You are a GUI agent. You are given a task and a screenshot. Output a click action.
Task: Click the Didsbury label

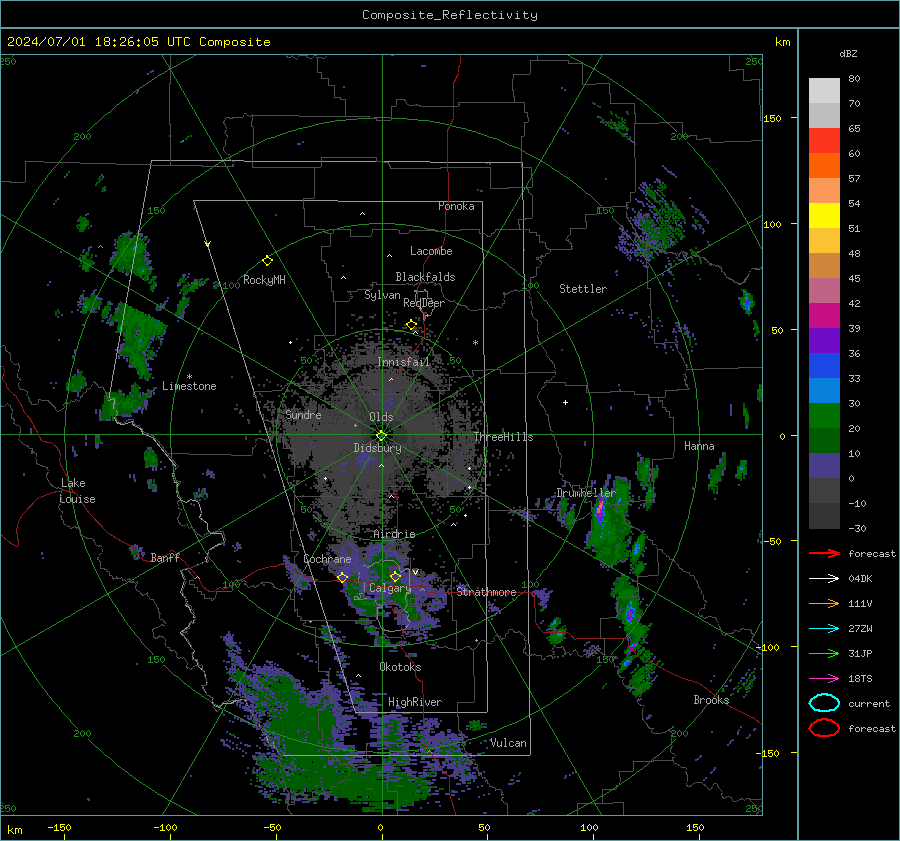pos(378,448)
